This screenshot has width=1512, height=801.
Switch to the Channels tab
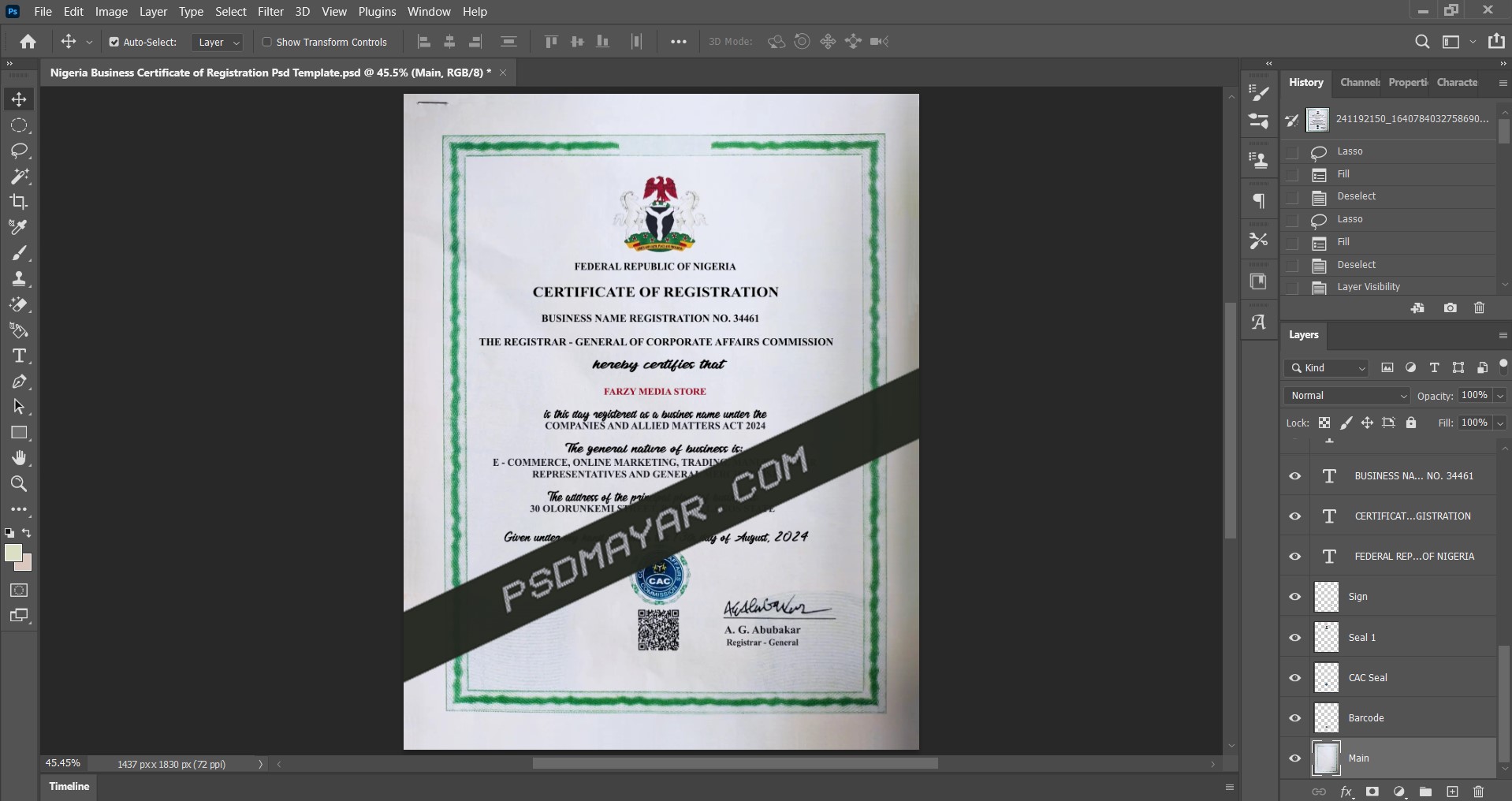(x=1359, y=82)
